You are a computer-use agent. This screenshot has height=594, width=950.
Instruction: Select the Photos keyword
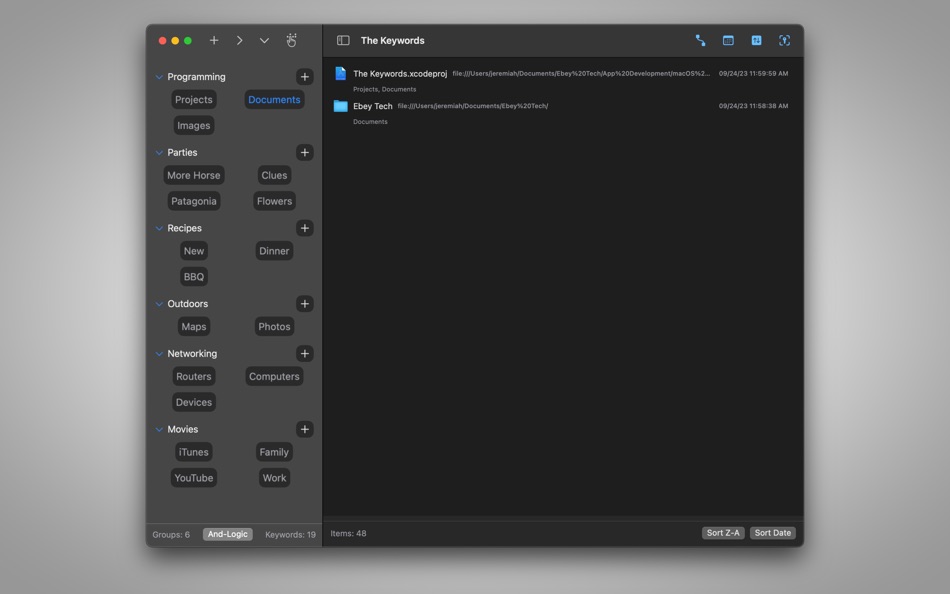(x=274, y=327)
